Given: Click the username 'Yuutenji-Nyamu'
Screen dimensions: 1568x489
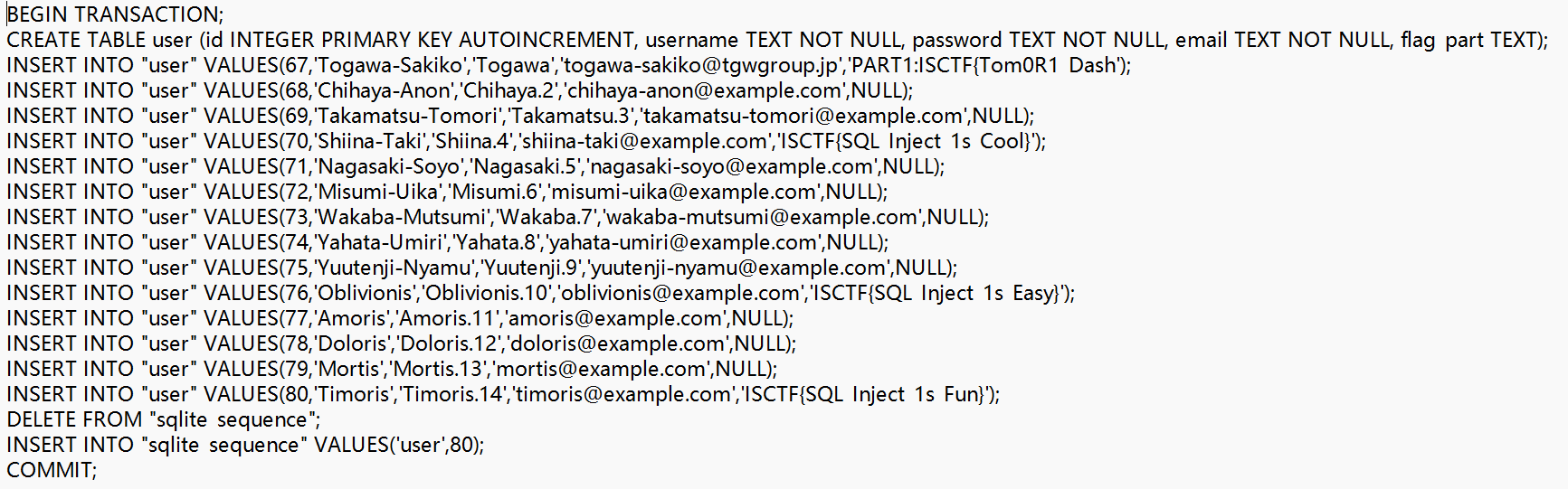Looking at the screenshot, I should point(394,268).
